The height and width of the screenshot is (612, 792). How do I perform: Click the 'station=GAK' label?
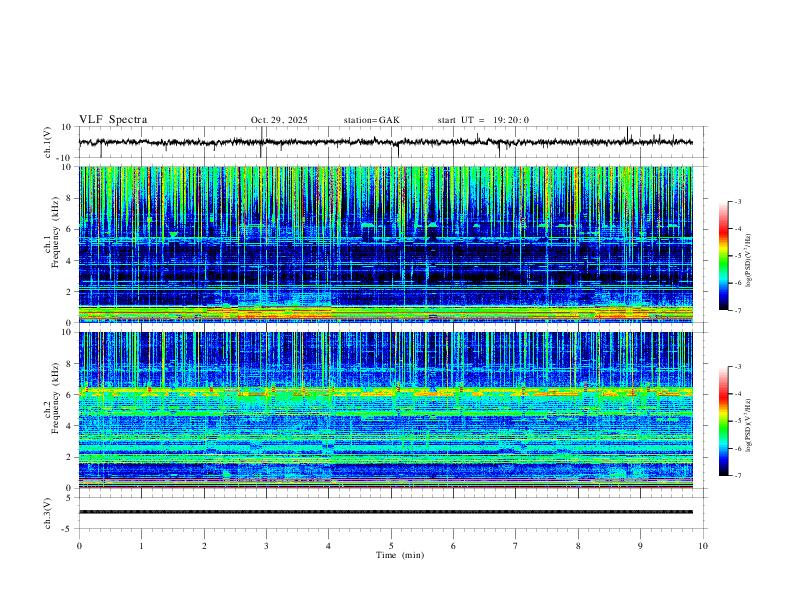coord(371,120)
